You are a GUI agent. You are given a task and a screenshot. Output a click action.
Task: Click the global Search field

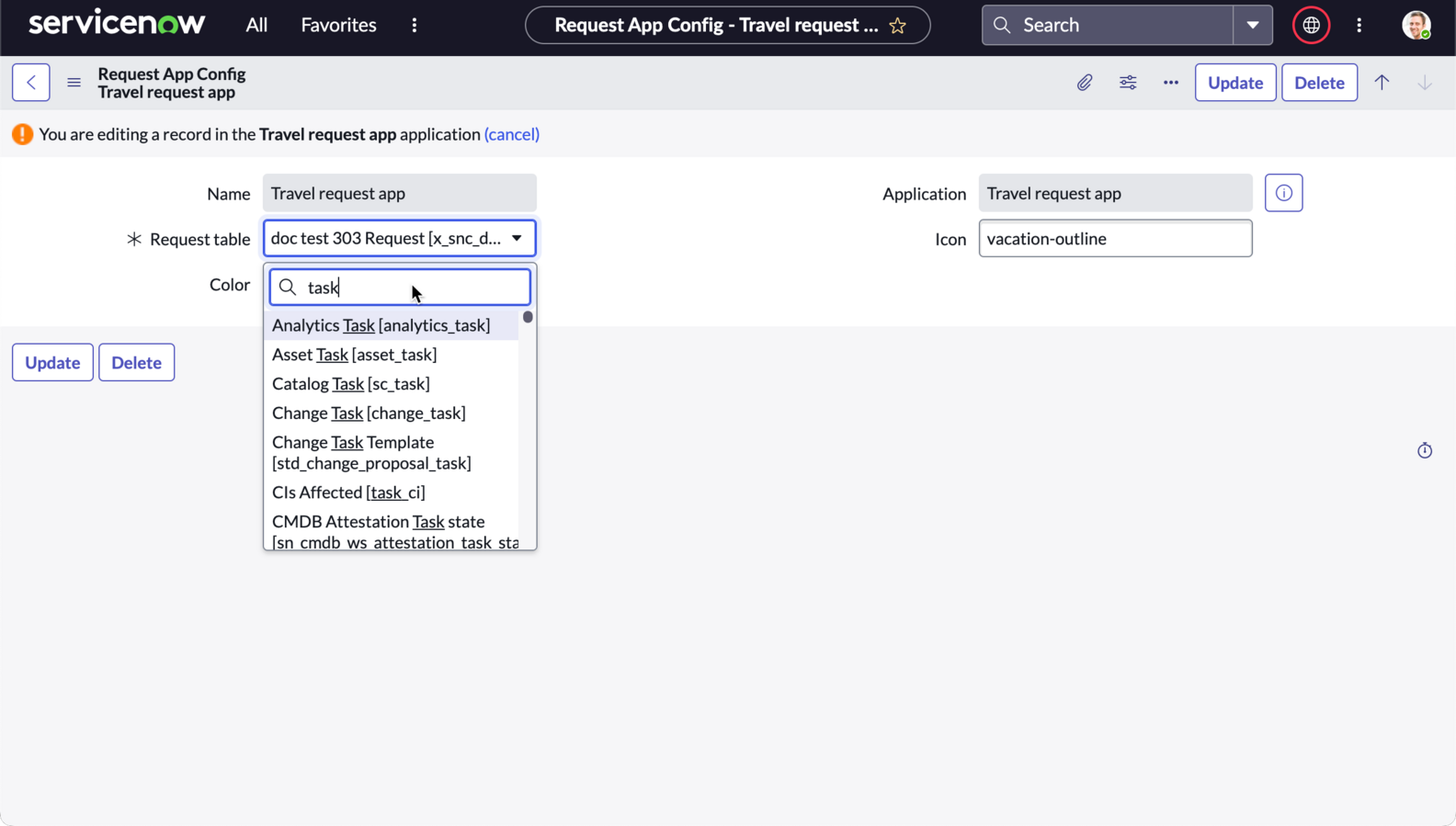click(1108, 25)
